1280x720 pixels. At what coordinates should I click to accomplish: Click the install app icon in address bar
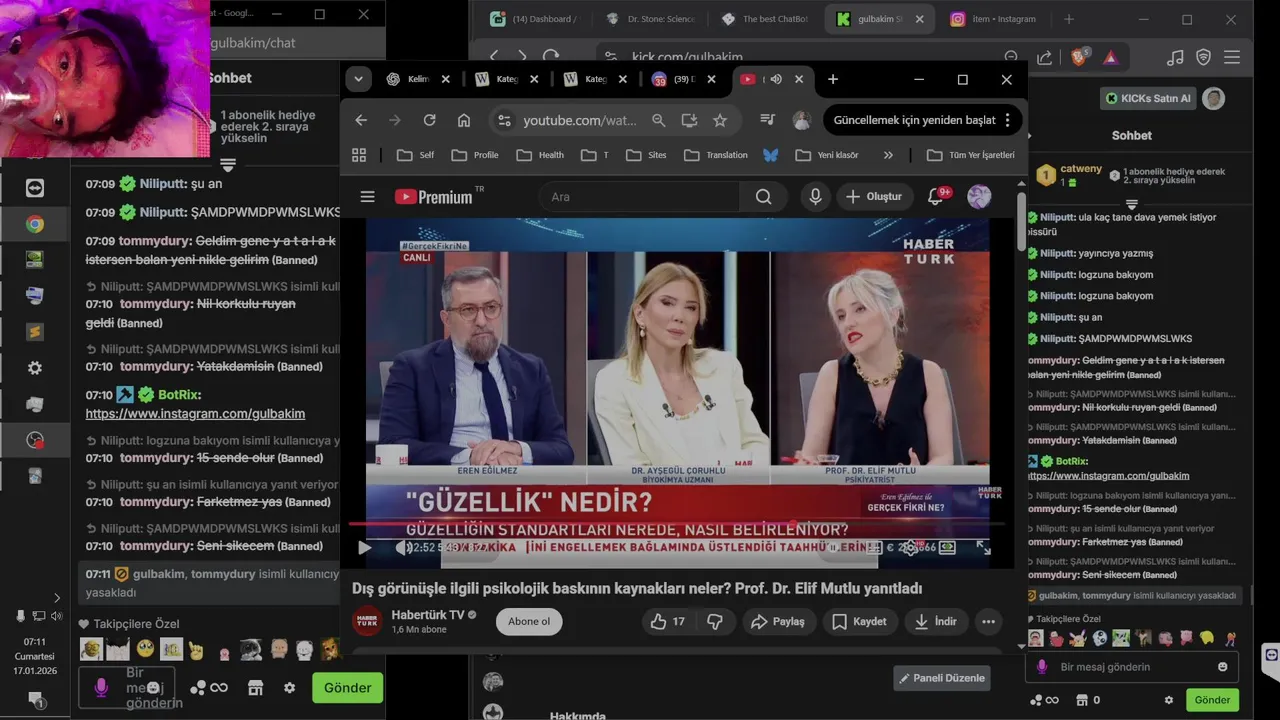tap(689, 120)
